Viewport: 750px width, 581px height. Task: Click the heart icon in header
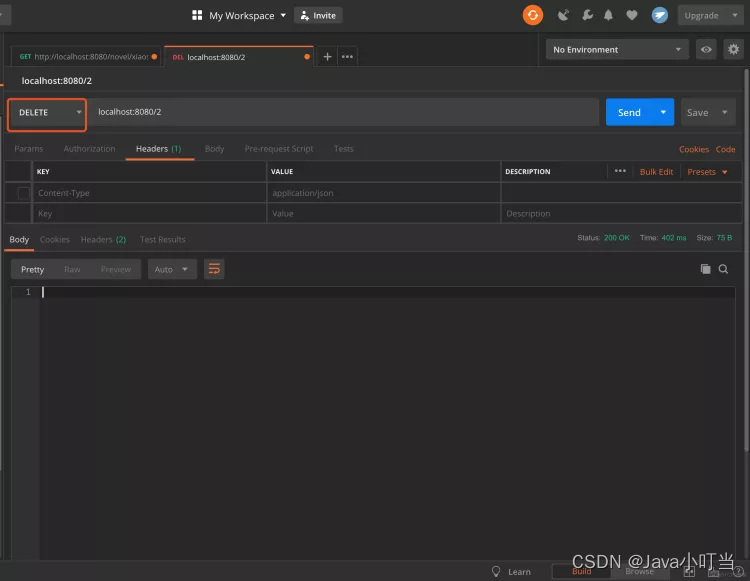click(632, 15)
